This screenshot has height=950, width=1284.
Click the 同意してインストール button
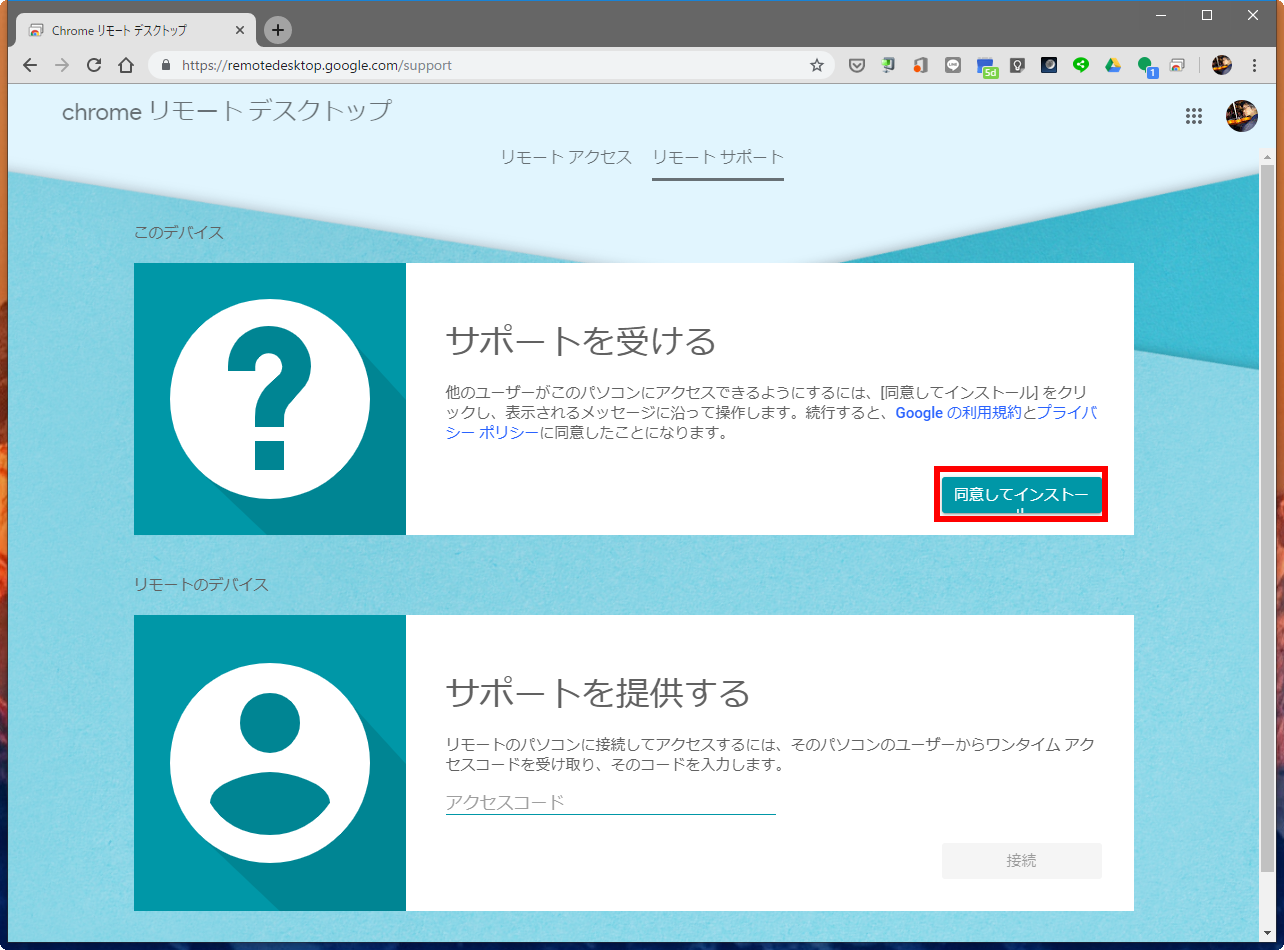coord(1021,495)
